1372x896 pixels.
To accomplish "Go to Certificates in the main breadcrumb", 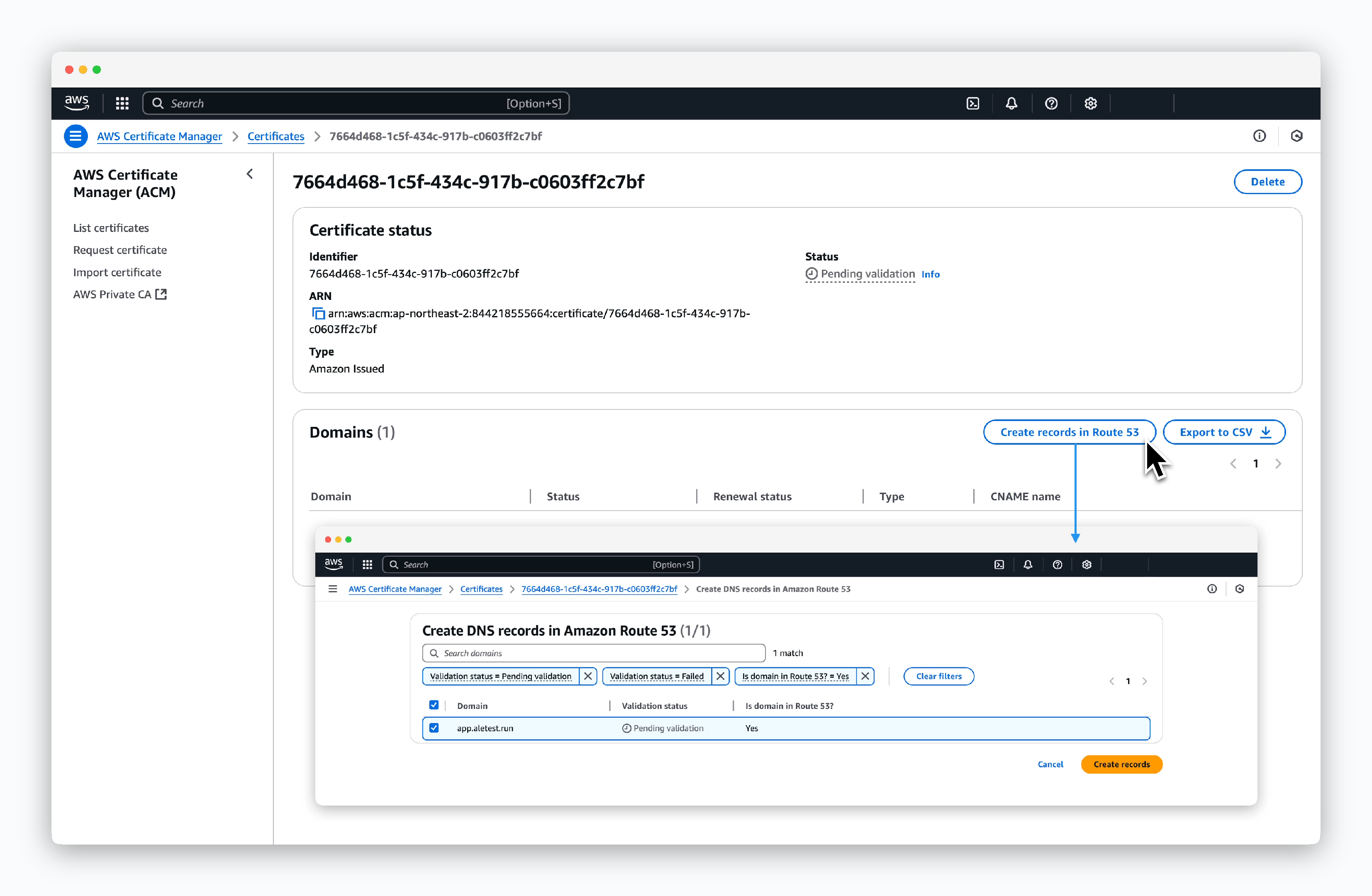I will [x=275, y=136].
